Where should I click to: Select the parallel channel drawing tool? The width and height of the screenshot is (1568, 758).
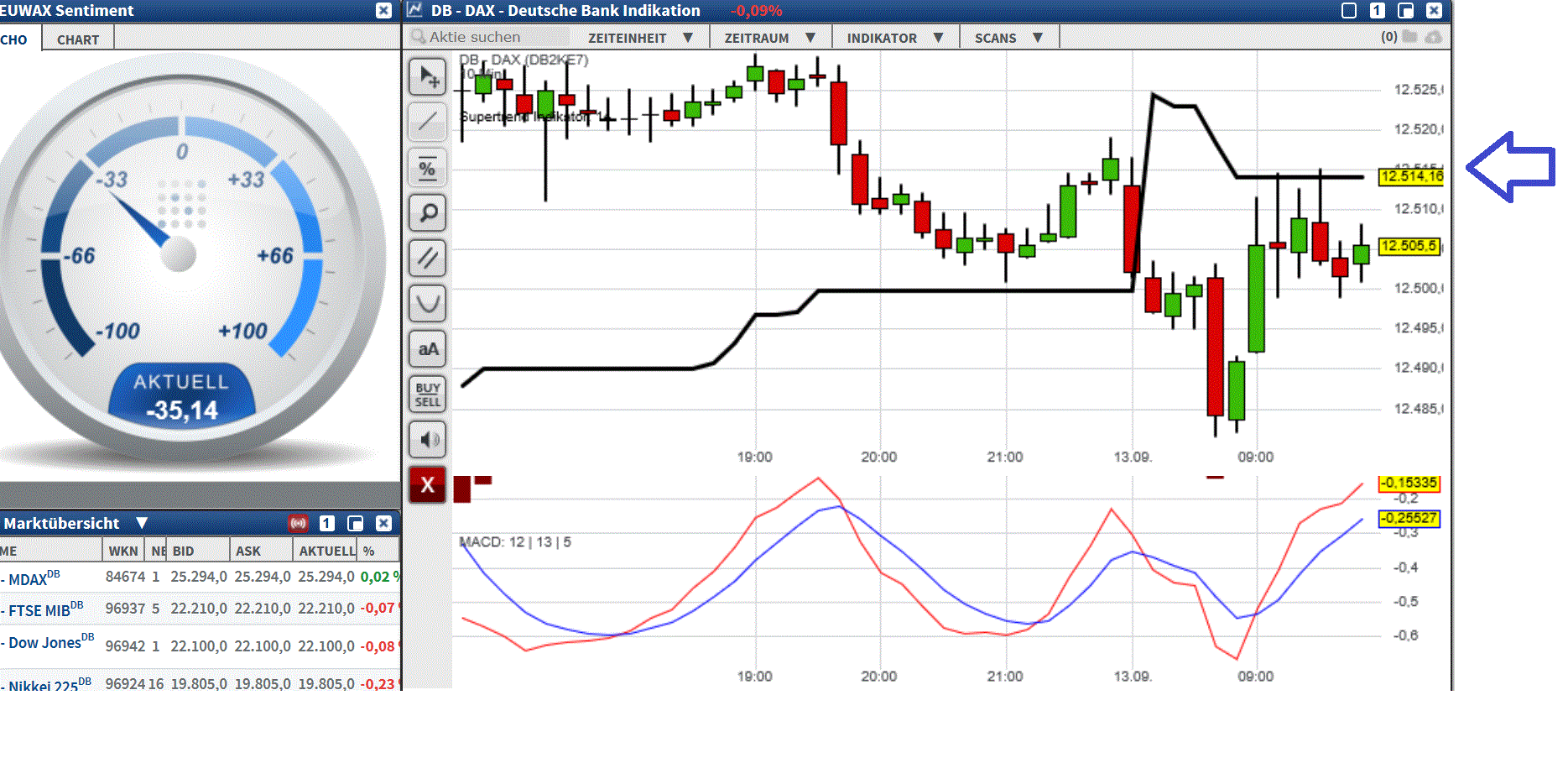point(428,258)
